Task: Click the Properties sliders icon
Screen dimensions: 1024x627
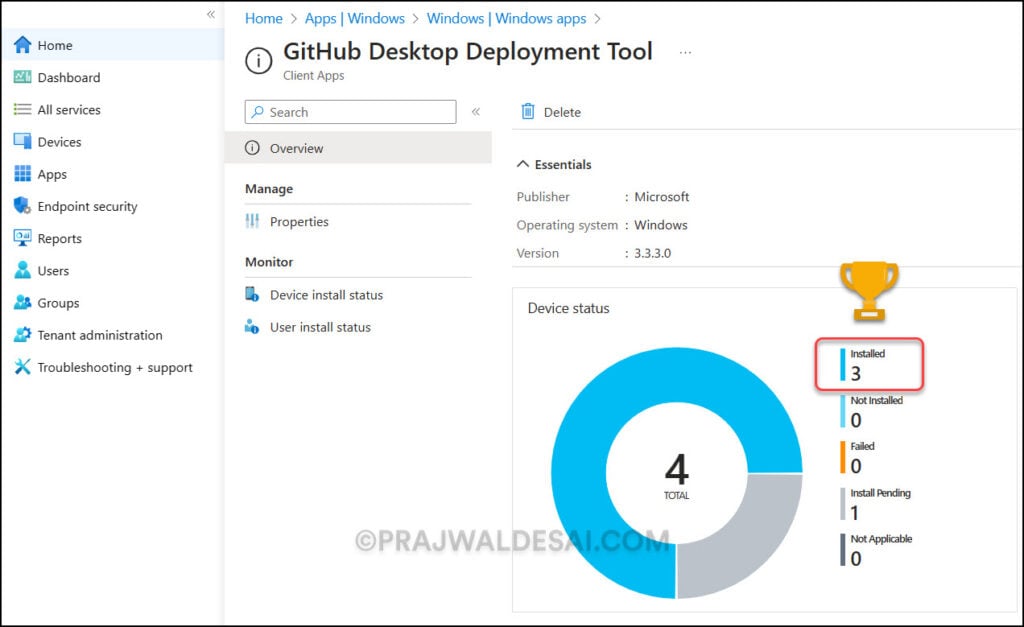Action: (x=252, y=221)
